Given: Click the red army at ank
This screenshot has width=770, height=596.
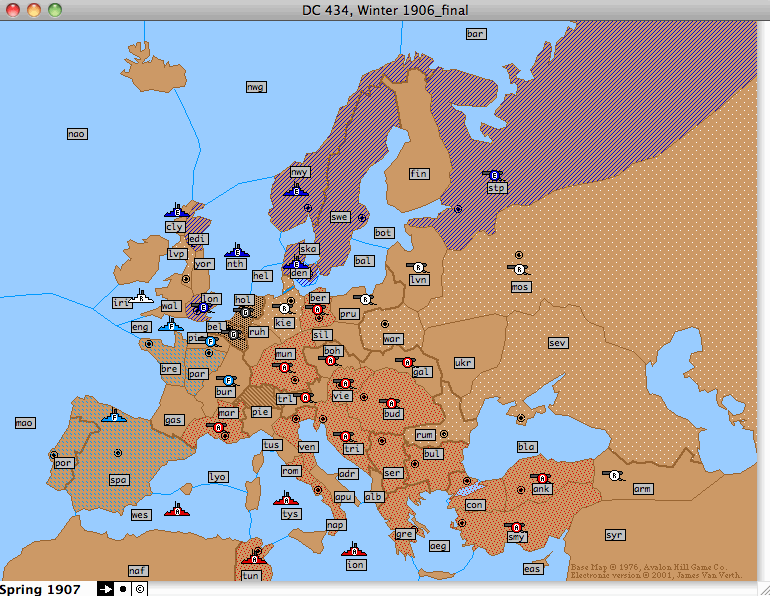Looking at the screenshot, I should tap(541, 478).
